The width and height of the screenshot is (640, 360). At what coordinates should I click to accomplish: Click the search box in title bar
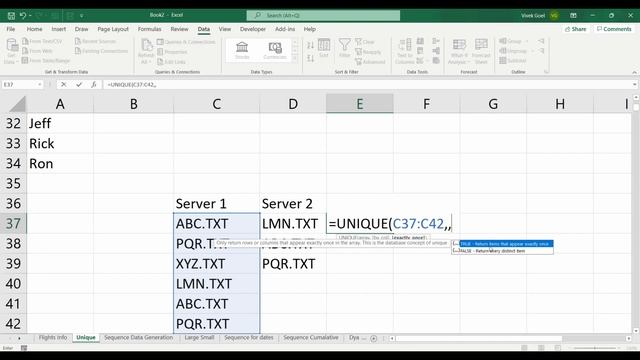point(323,16)
